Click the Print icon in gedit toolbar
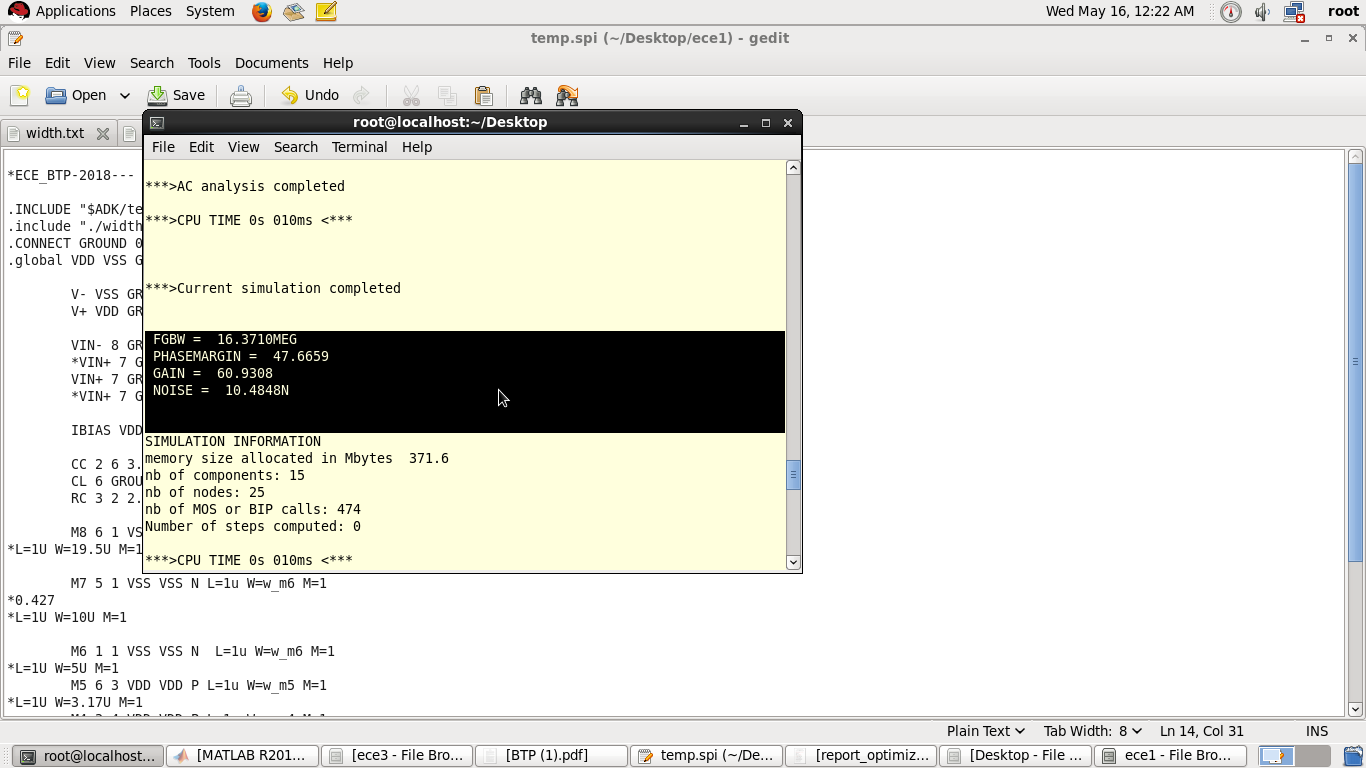Viewport: 1366px width, 768px height. click(241, 95)
